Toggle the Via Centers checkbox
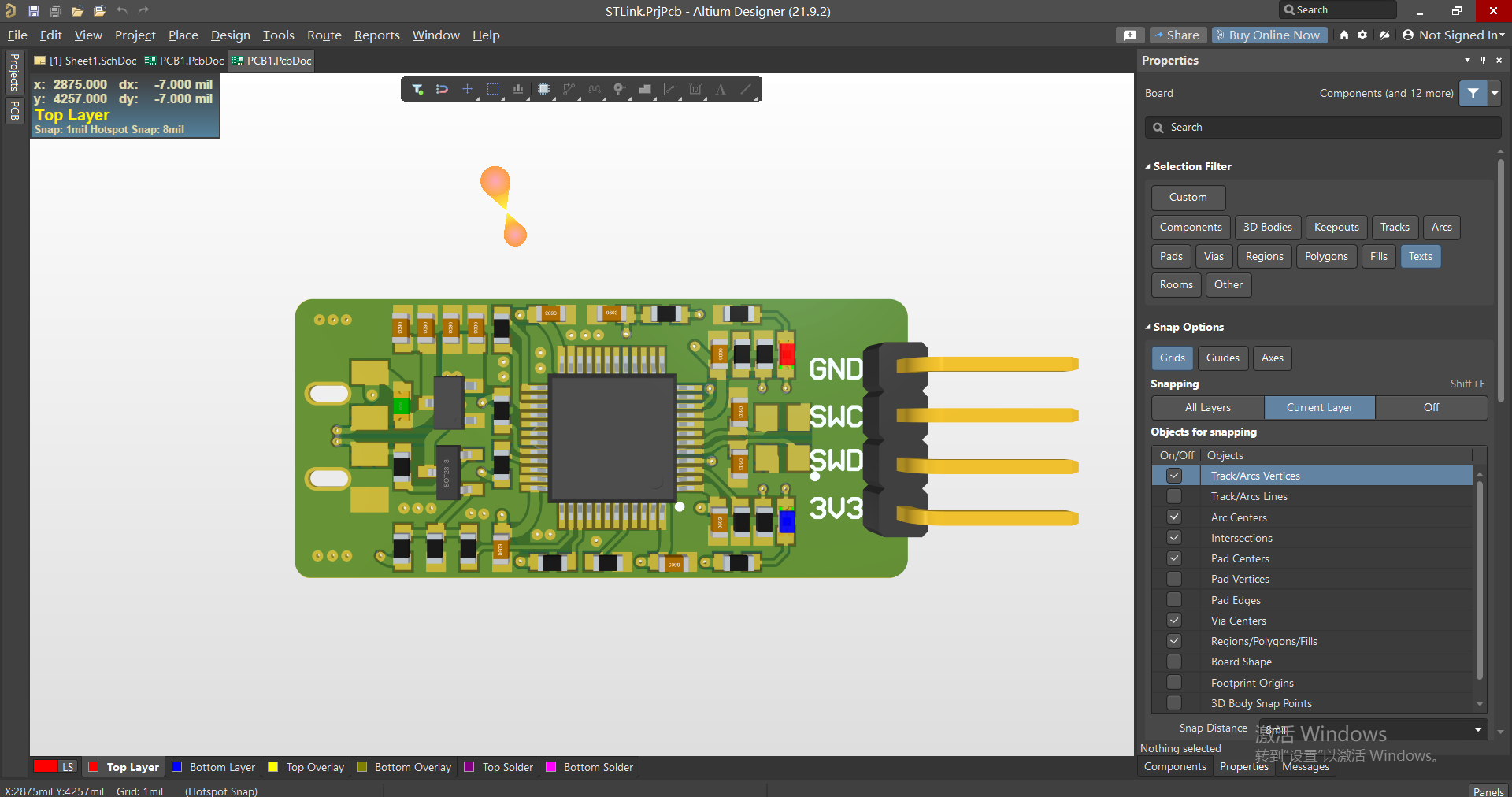Screen dimensions: 1512x797 (x=1174, y=621)
